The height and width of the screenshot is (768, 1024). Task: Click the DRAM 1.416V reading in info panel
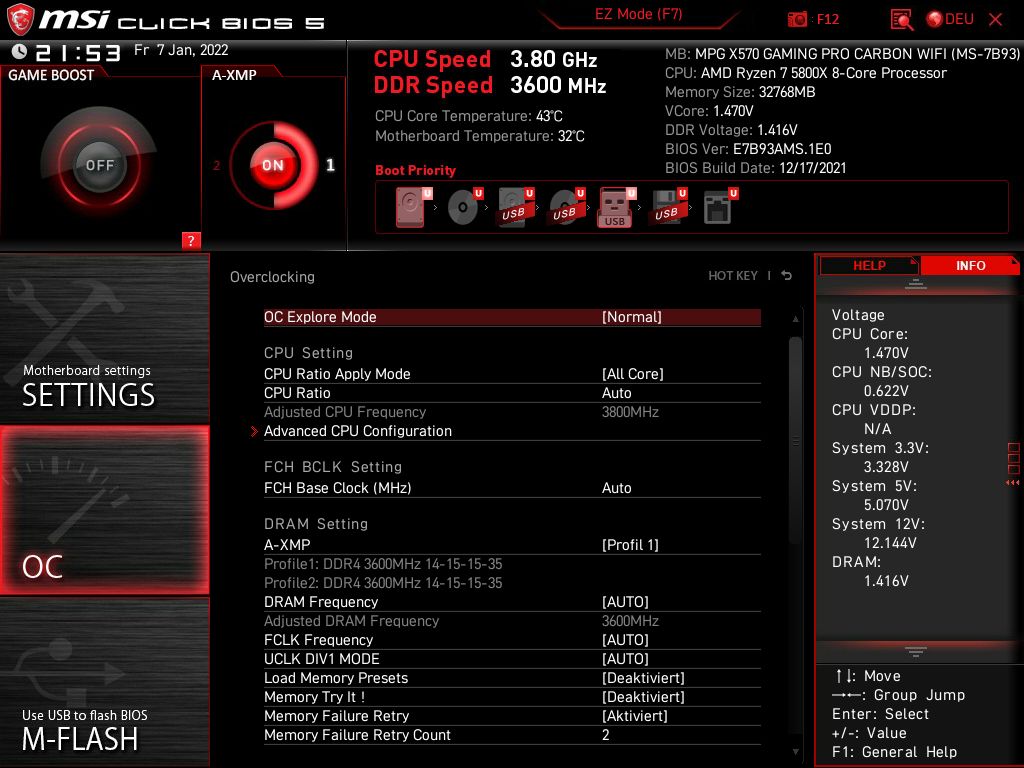[x=886, y=581]
